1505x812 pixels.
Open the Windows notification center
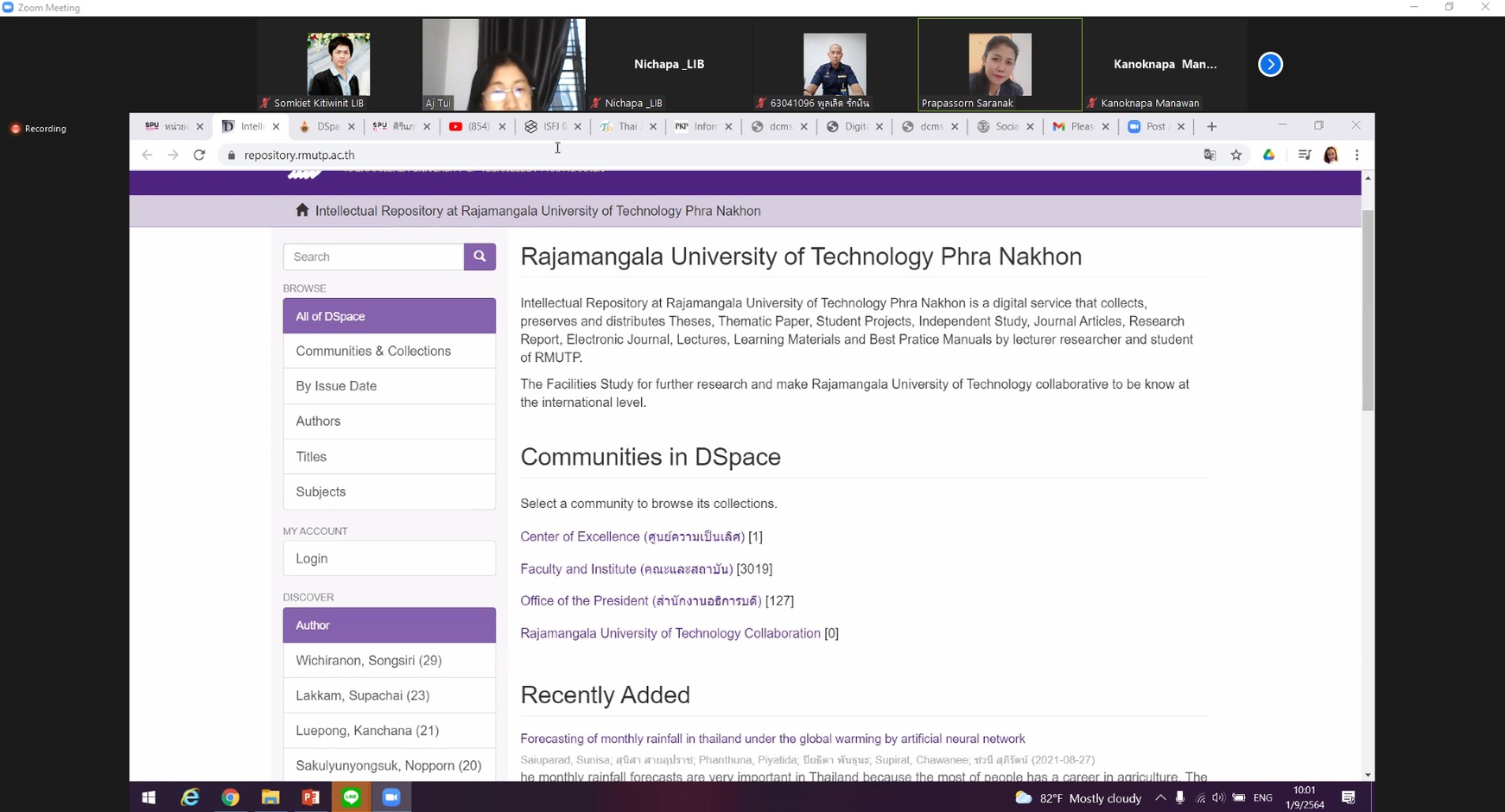(x=1349, y=798)
